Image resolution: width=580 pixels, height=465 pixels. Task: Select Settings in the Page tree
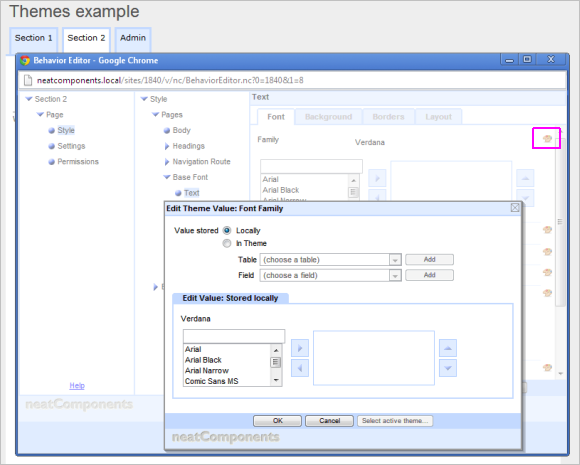(71, 146)
